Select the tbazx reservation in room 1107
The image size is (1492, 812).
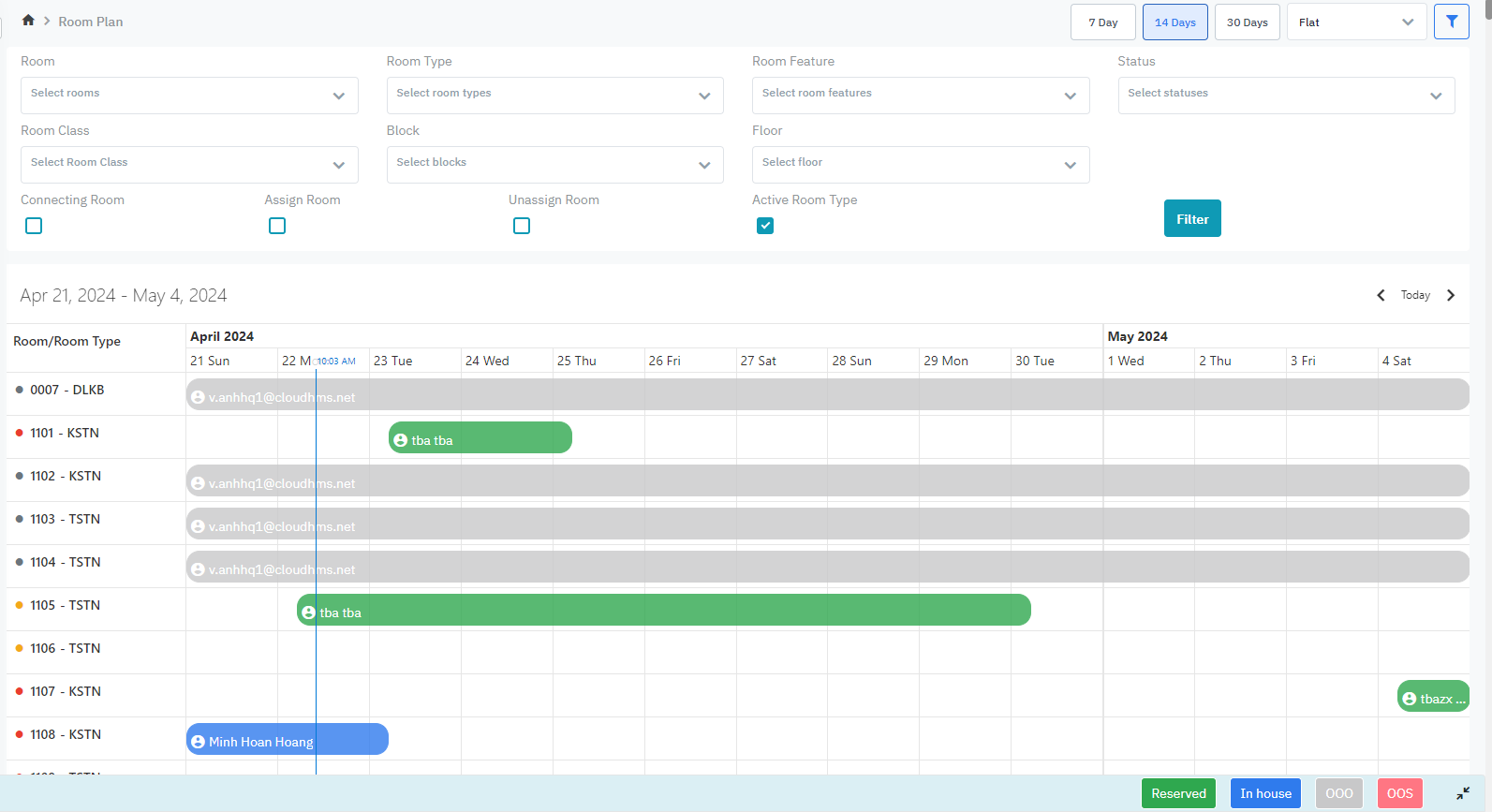pyautogui.click(x=1433, y=698)
